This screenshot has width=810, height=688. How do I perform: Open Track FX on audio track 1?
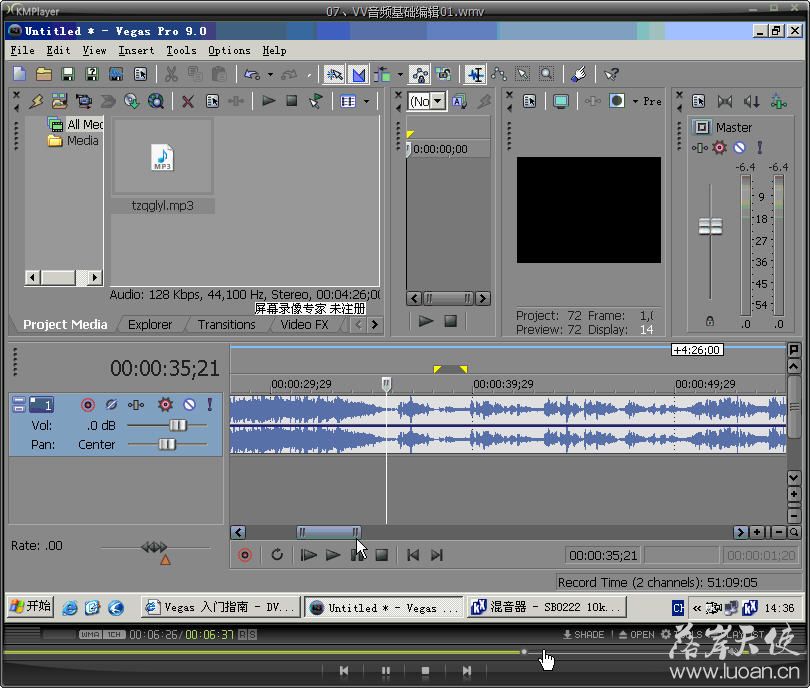pyautogui.click(x=136, y=404)
